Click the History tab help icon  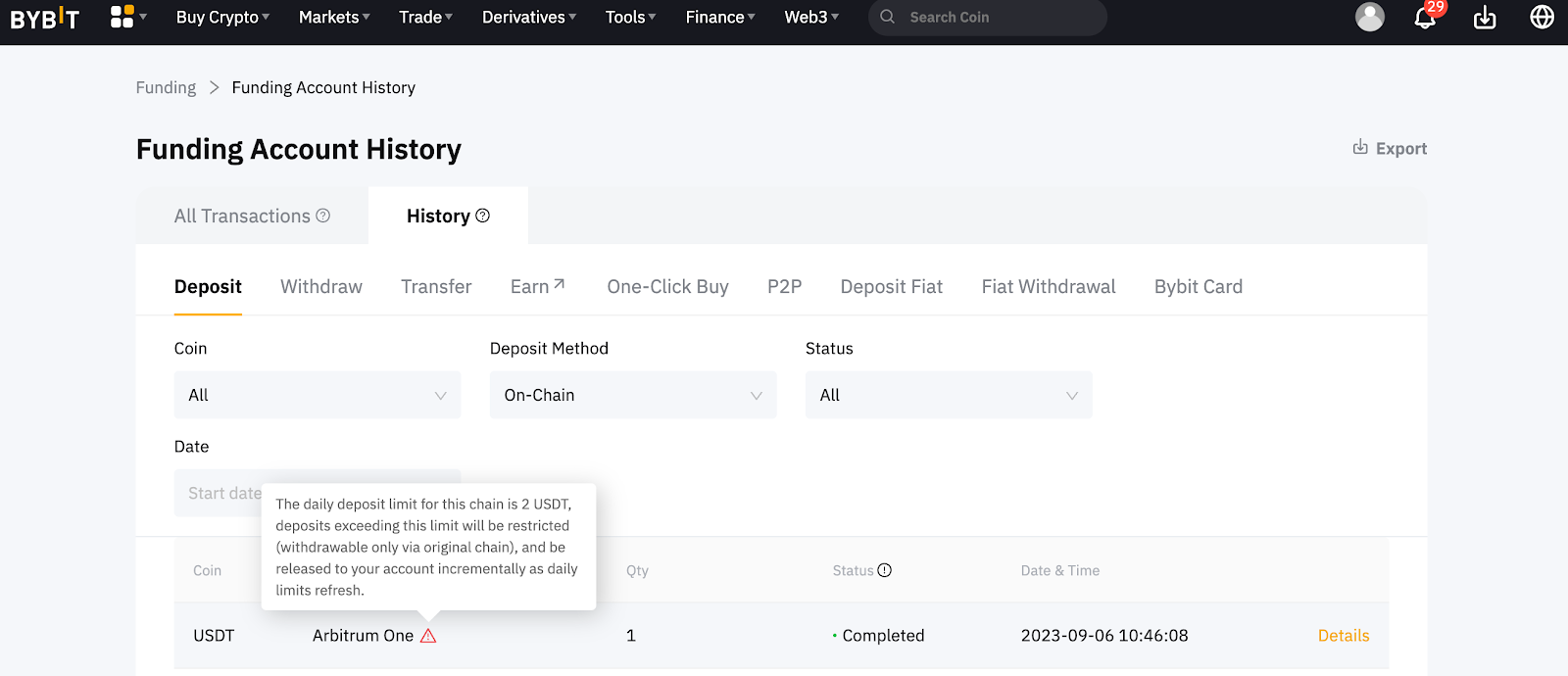(x=482, y=216)
